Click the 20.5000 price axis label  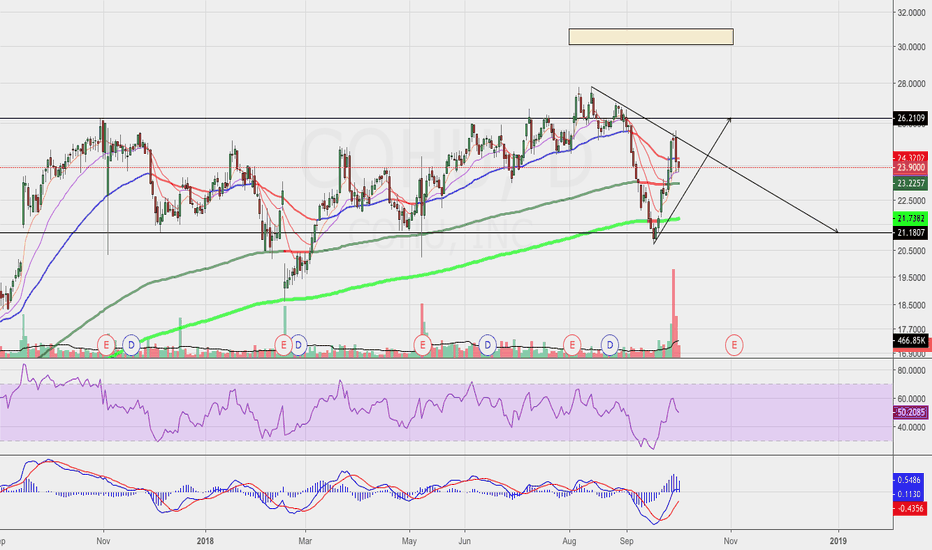click(x=911, y=251)
